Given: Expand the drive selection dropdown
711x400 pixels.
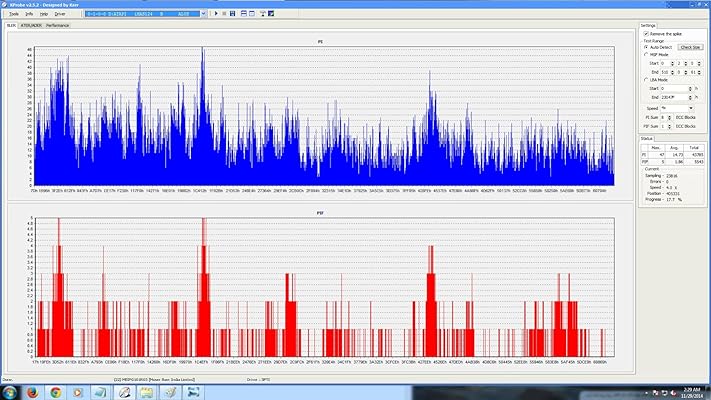Looking at the screenshot, I should 203,14.
